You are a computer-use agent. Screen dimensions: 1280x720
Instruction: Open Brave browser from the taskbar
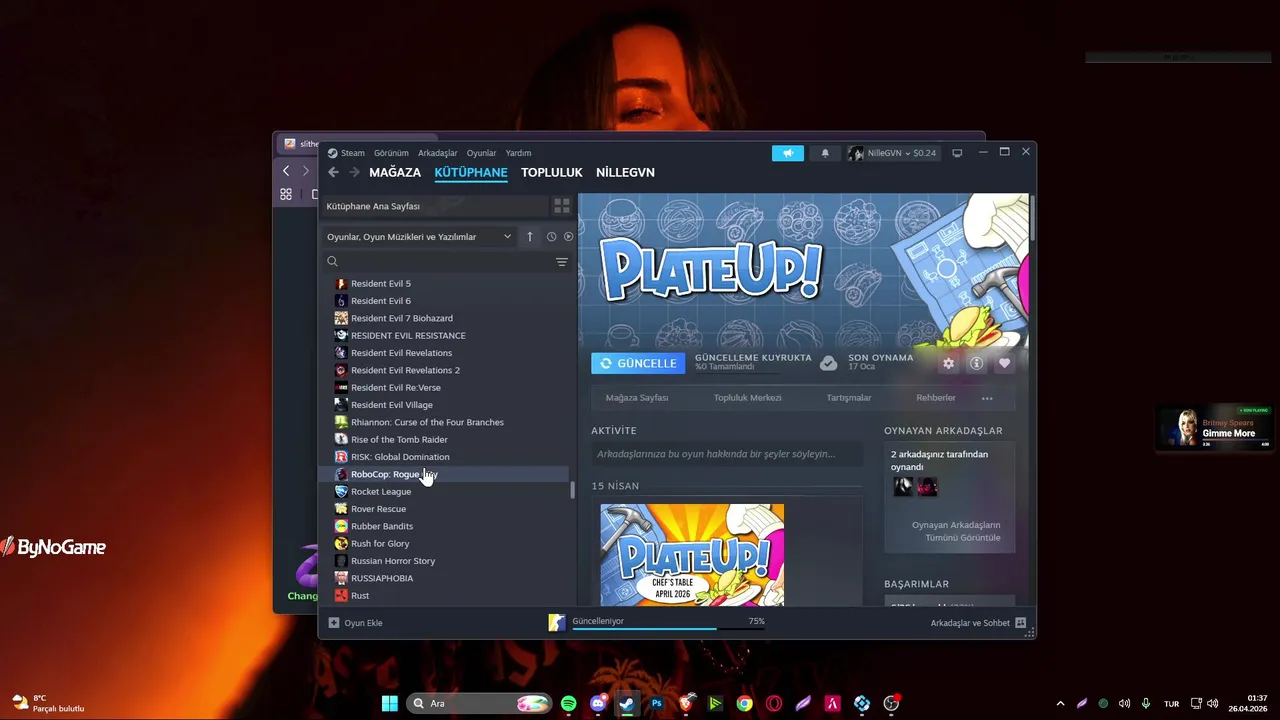point(686,703)
